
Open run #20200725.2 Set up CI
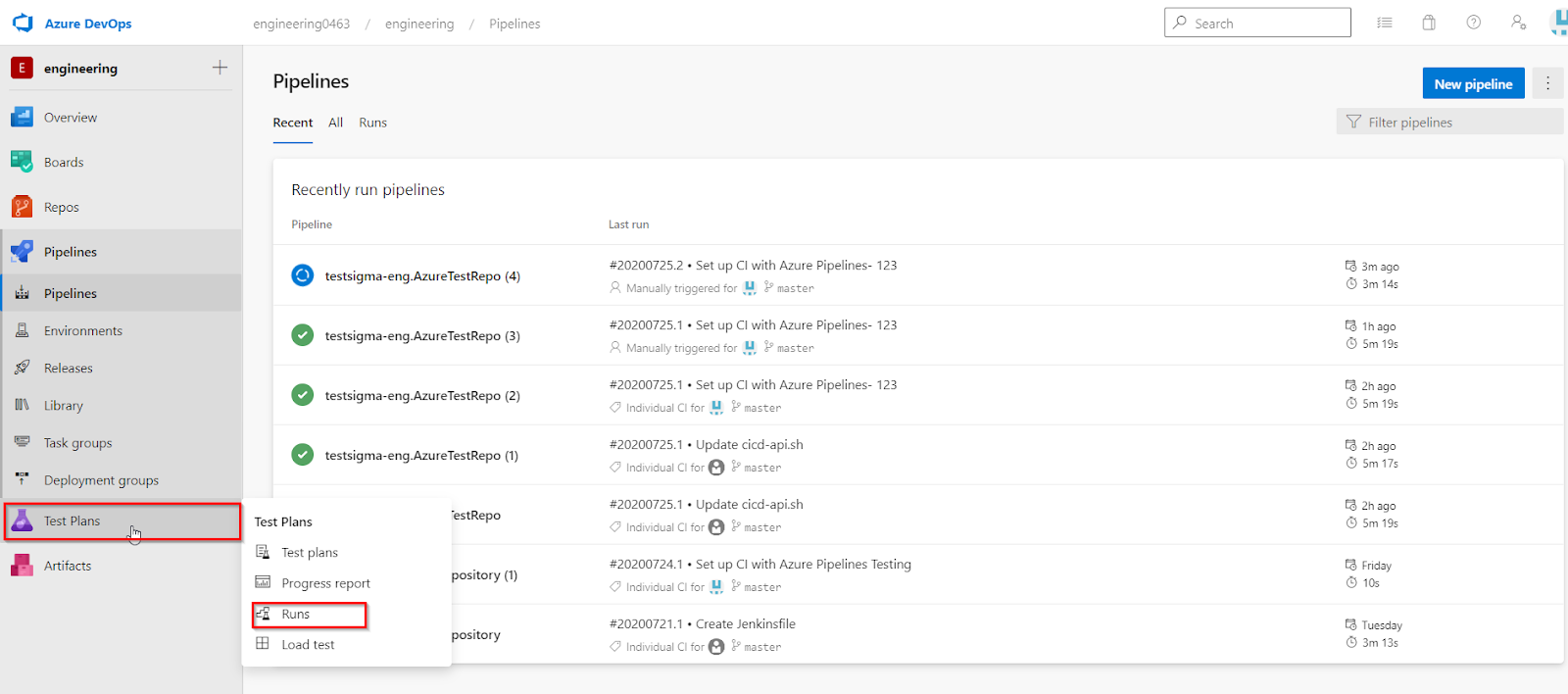point(753,265)
